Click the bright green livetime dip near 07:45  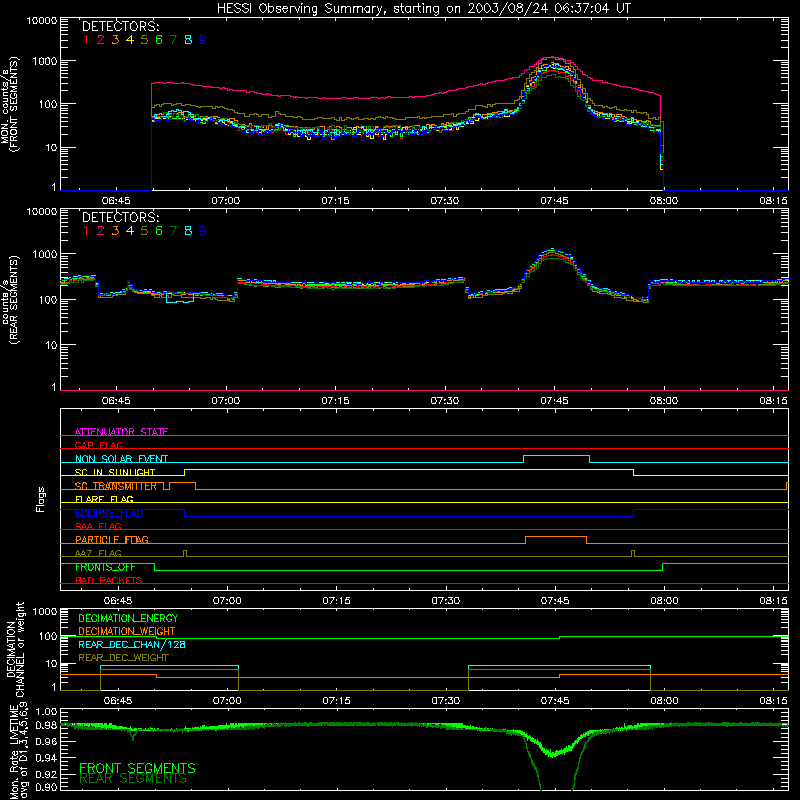coord(553,754)
